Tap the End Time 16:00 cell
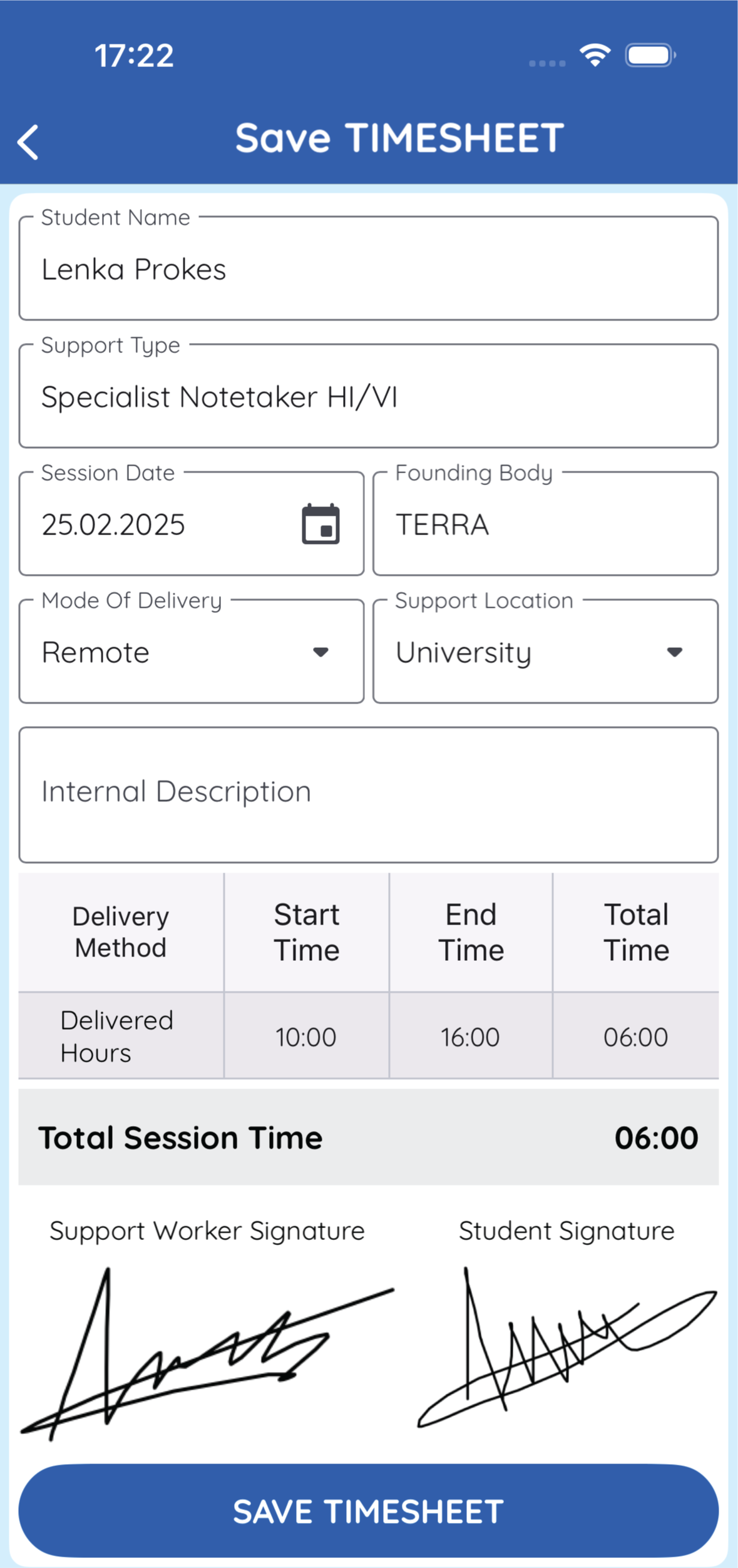This screenshot has height=1568, width=738. click(x=470, y=1036)
